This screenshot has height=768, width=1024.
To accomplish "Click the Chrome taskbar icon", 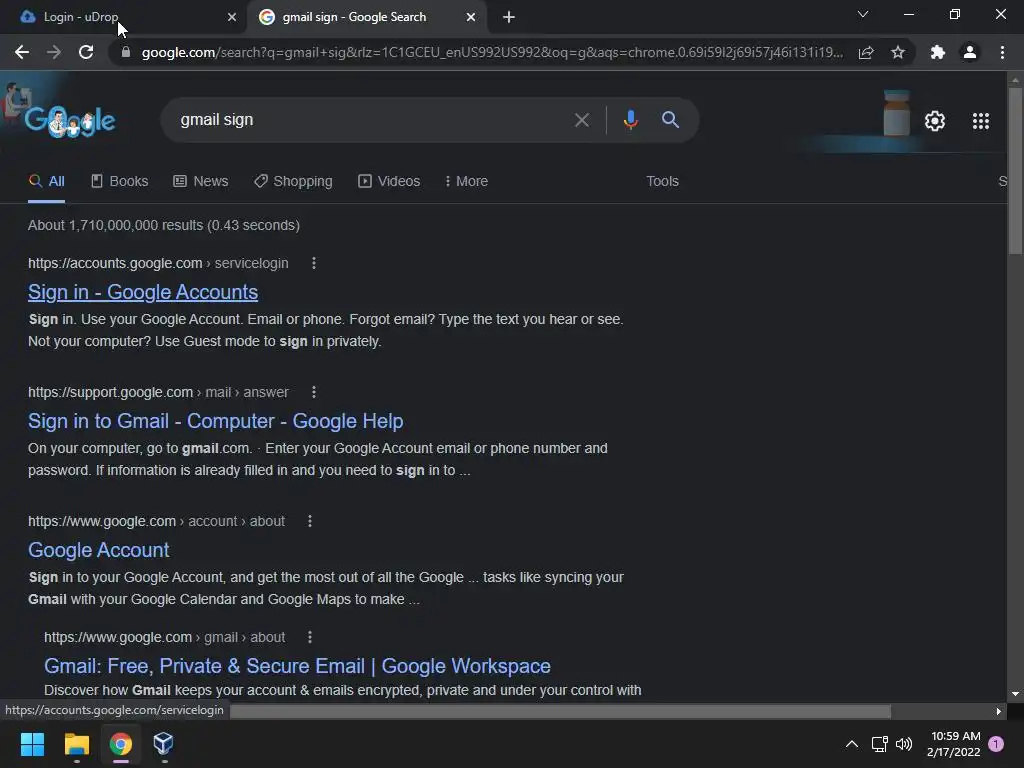I will [x=121, y=744].
